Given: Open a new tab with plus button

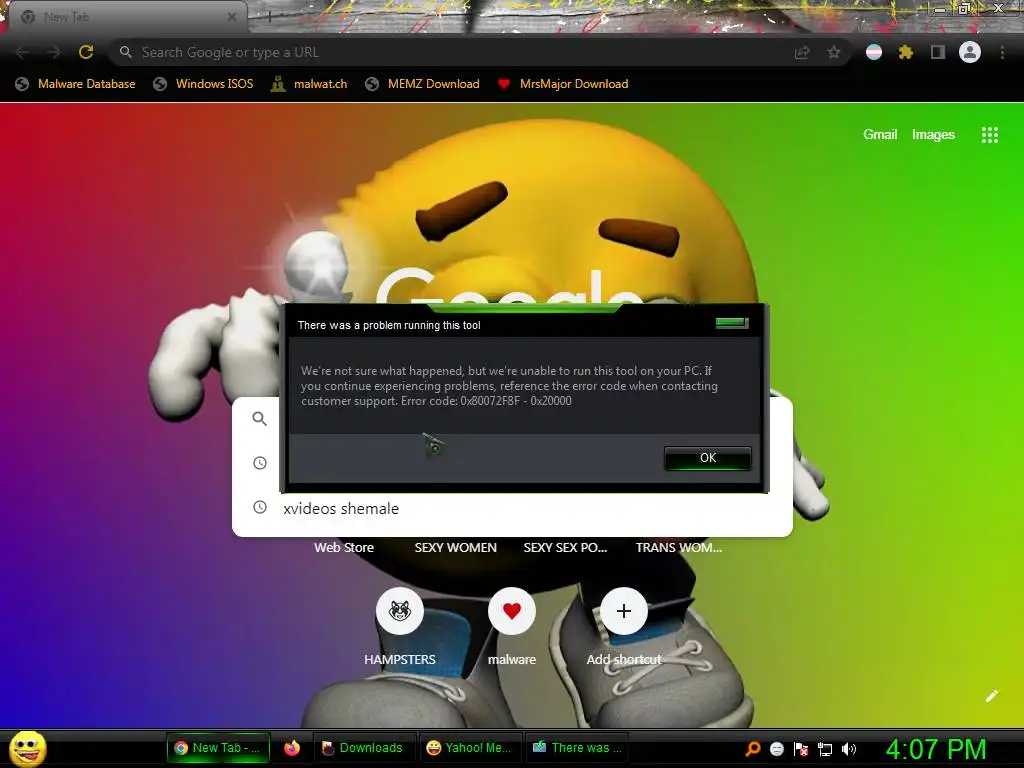Looking at the screenshot, I should (269, 17).
